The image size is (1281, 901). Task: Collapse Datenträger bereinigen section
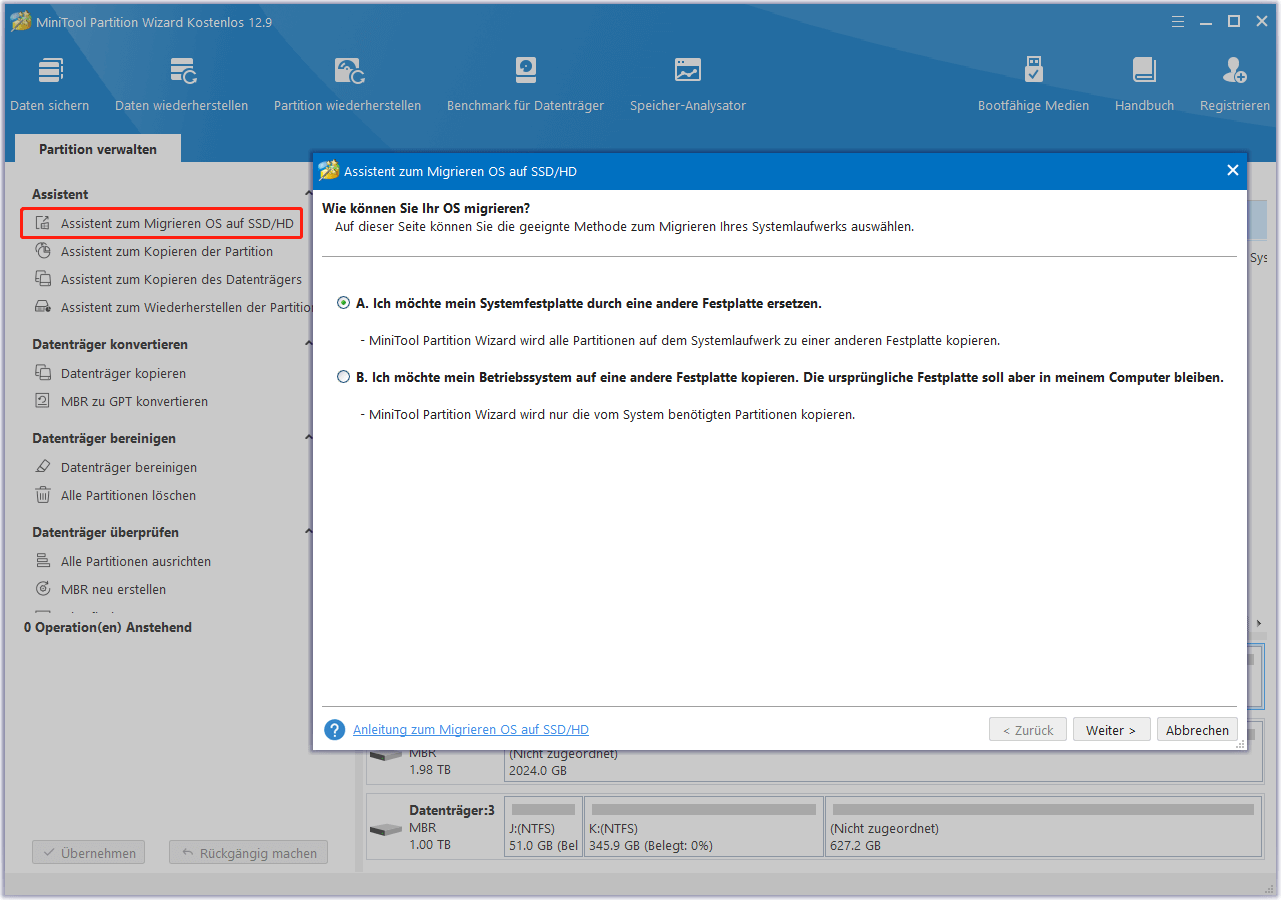click(x=308, y=438)
